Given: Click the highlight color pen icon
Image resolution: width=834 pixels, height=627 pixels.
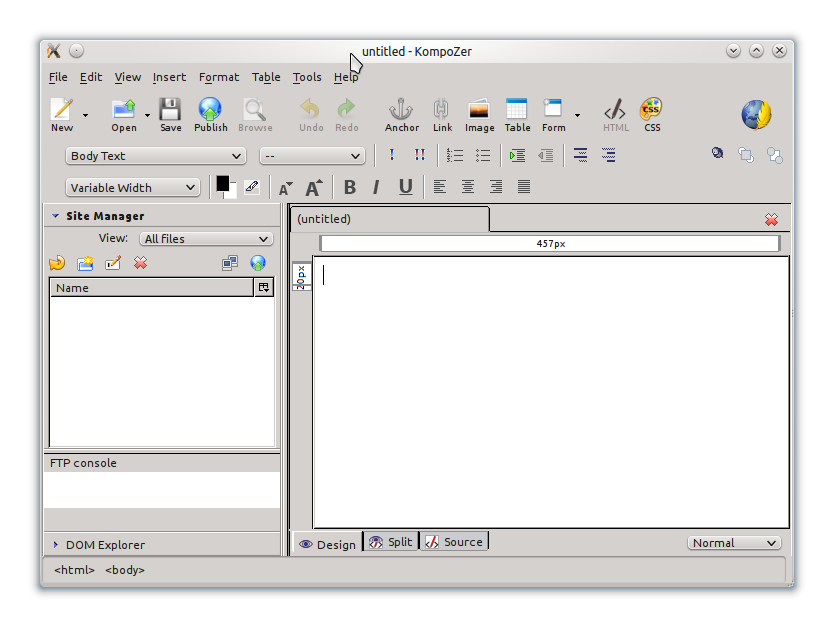Looking at the screenshot, I should pyautogui.click(x=252, y=187).
